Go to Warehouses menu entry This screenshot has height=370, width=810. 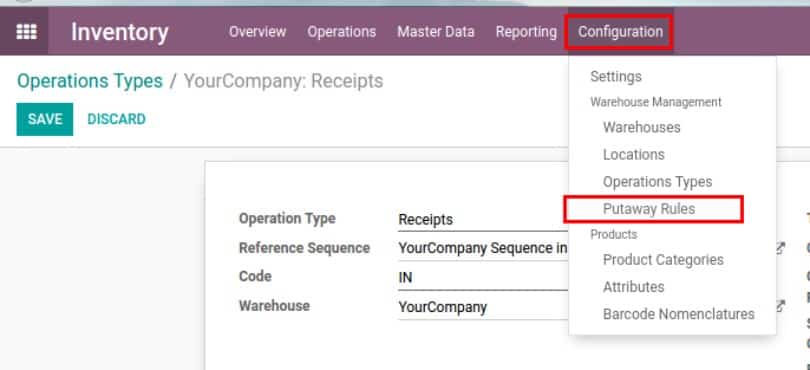[x=642, y=127]
